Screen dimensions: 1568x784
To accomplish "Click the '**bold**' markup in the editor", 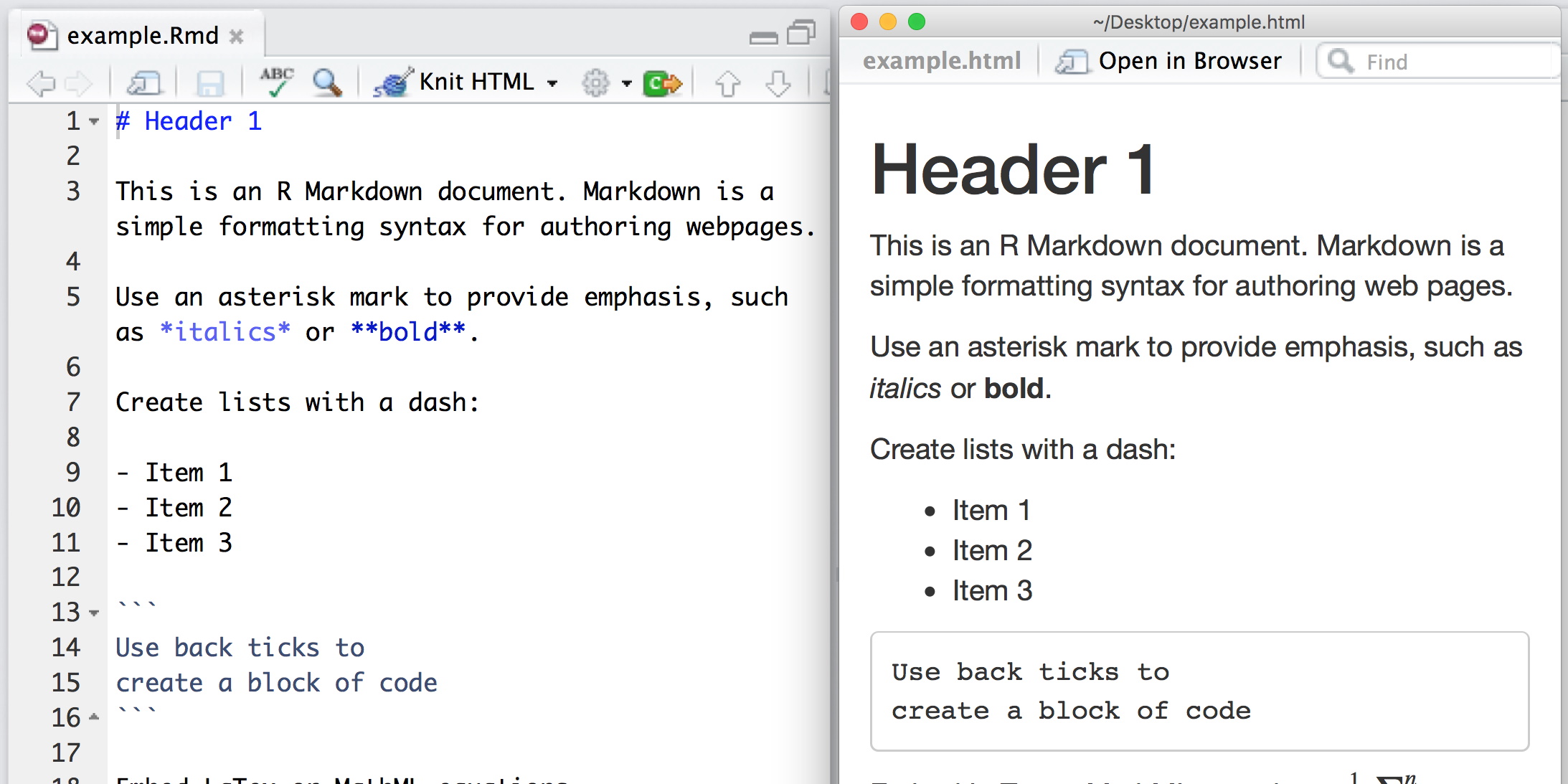I will [x=408, y=332].
